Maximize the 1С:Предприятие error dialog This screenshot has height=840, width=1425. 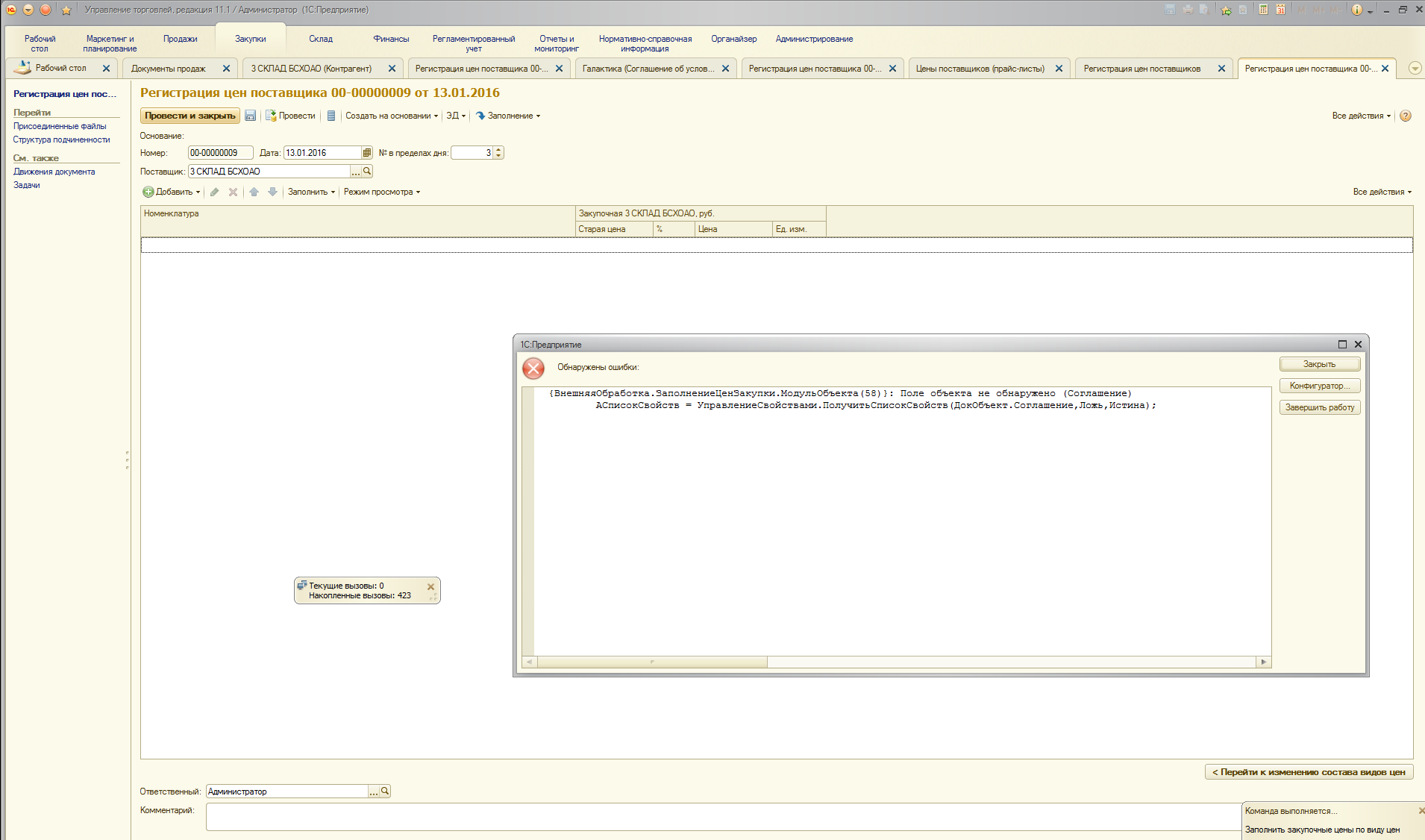(1342, 344)
